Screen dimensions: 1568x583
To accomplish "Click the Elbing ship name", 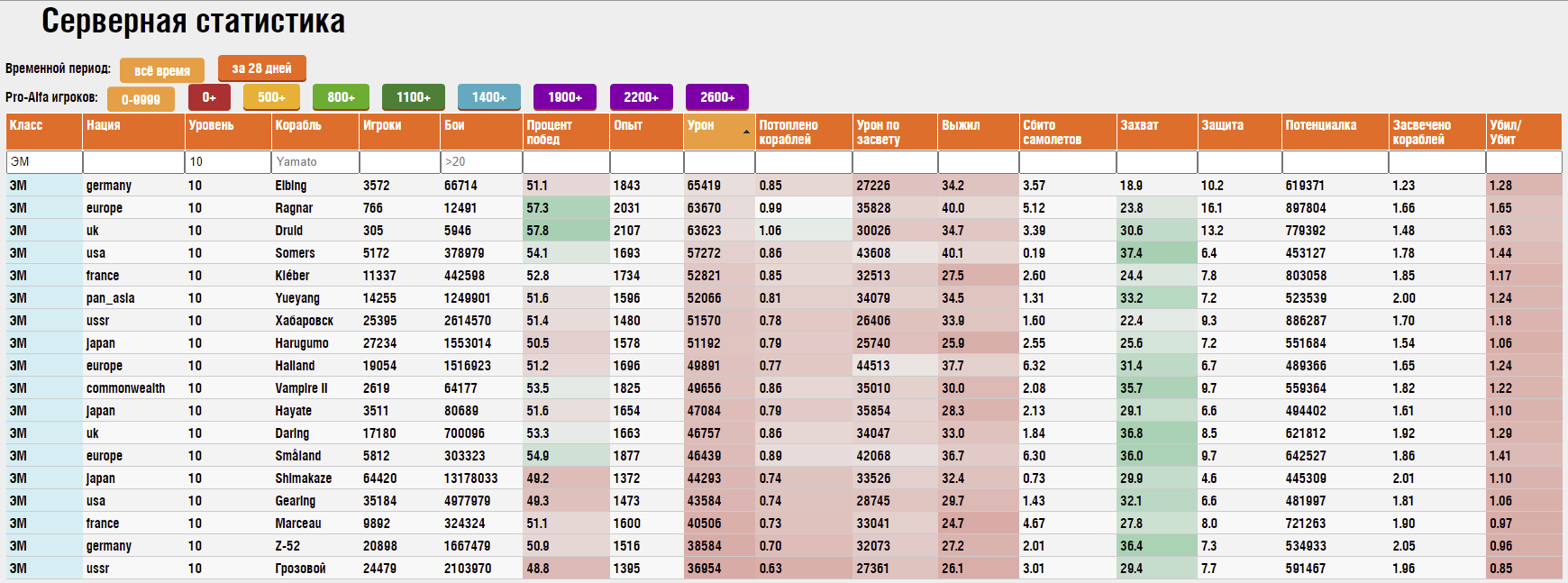I will click(x=291, y=186).
